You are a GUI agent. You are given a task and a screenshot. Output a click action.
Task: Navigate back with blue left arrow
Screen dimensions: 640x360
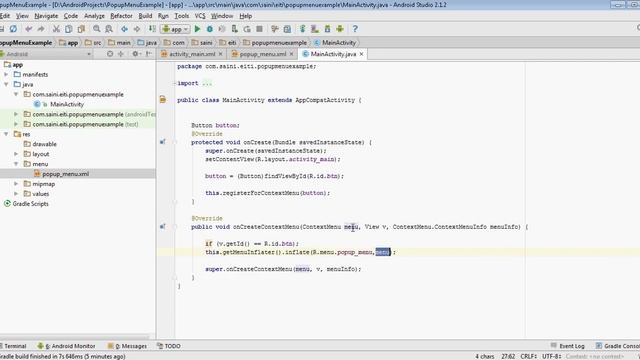coord(124,29)
